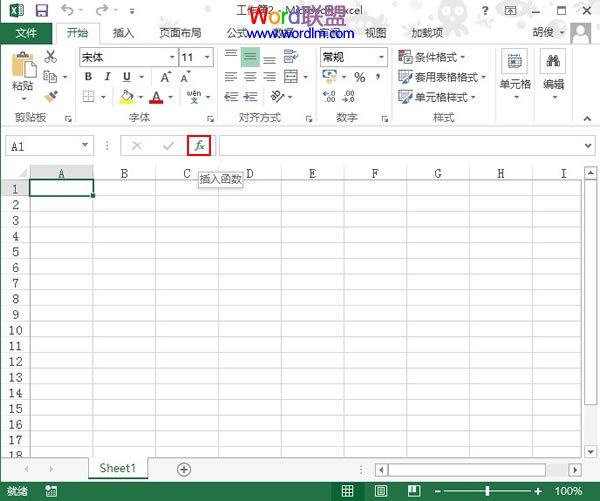Save the workbook with the floppy icon

[x=42, y=11]
